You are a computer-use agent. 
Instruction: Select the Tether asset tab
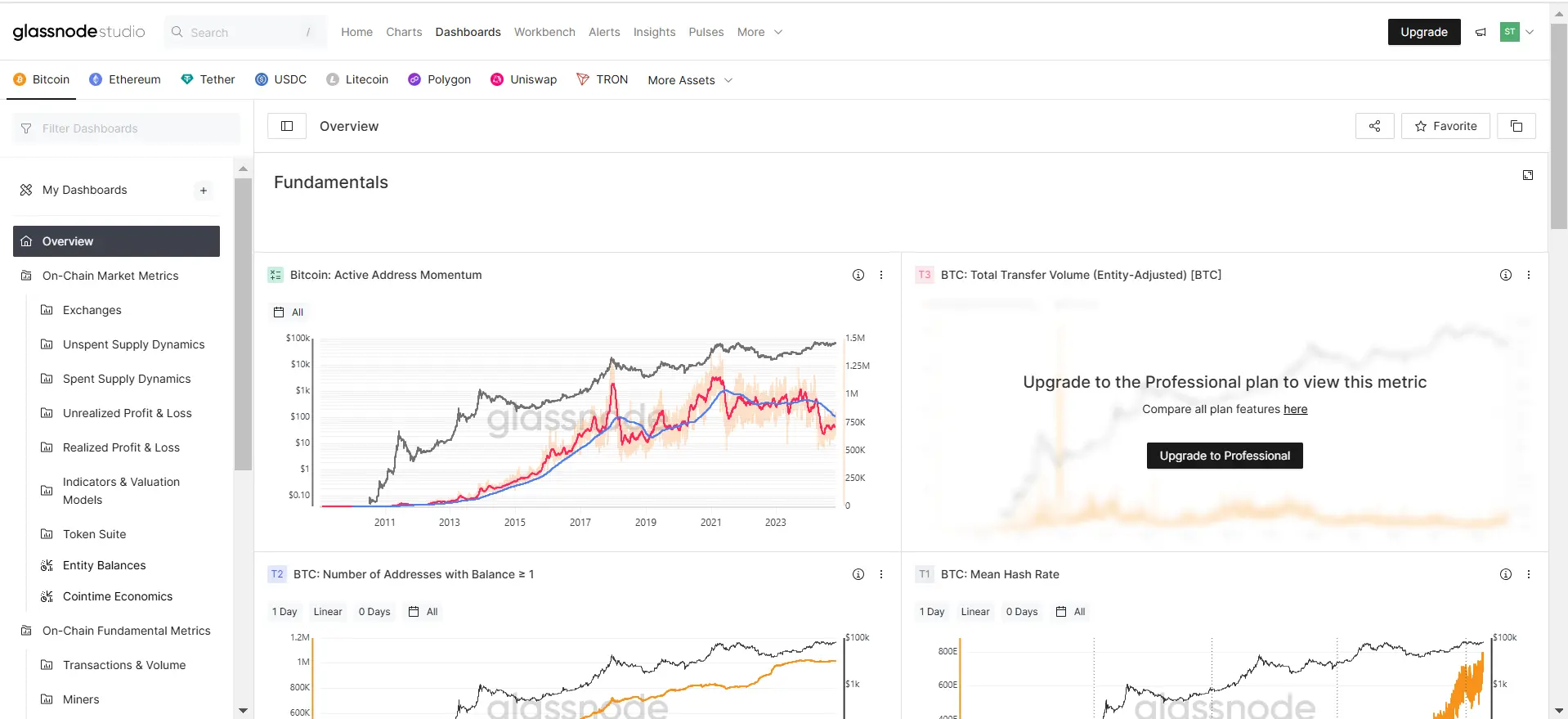pyautogui.click(x=208, y=79)
